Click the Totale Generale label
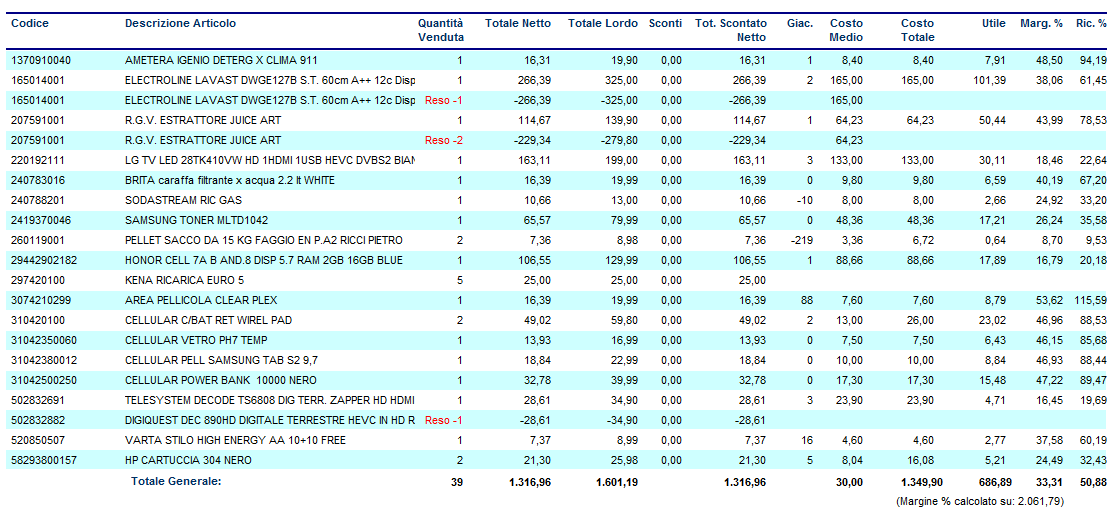Image resolution: width=1119 pixels, height=512 pixels. click(x=176, y=481)
